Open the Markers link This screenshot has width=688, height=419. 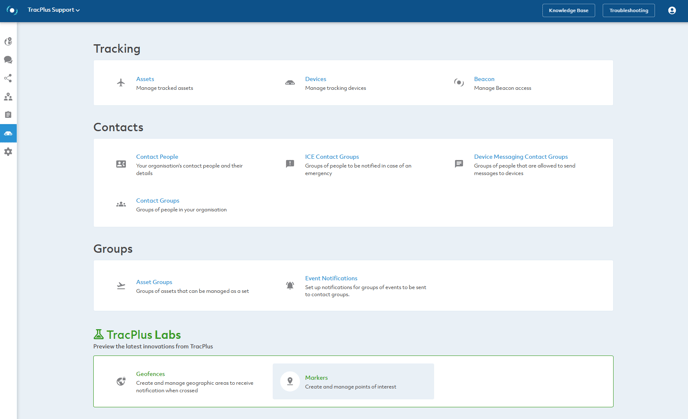(x=316, y=378)
